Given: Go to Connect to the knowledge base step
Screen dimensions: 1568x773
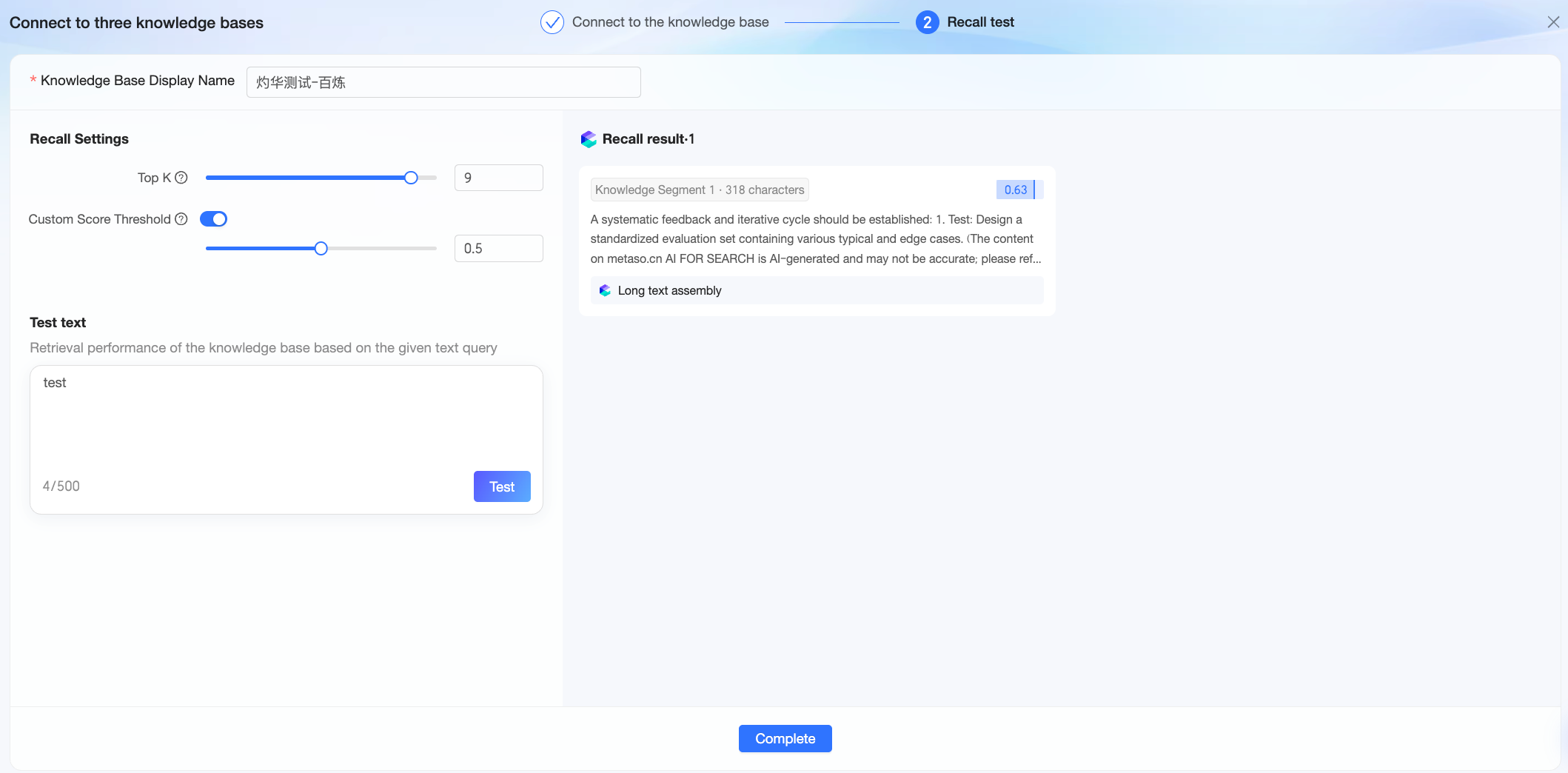Looking at the screenshot, I should (x=670, y=22).
